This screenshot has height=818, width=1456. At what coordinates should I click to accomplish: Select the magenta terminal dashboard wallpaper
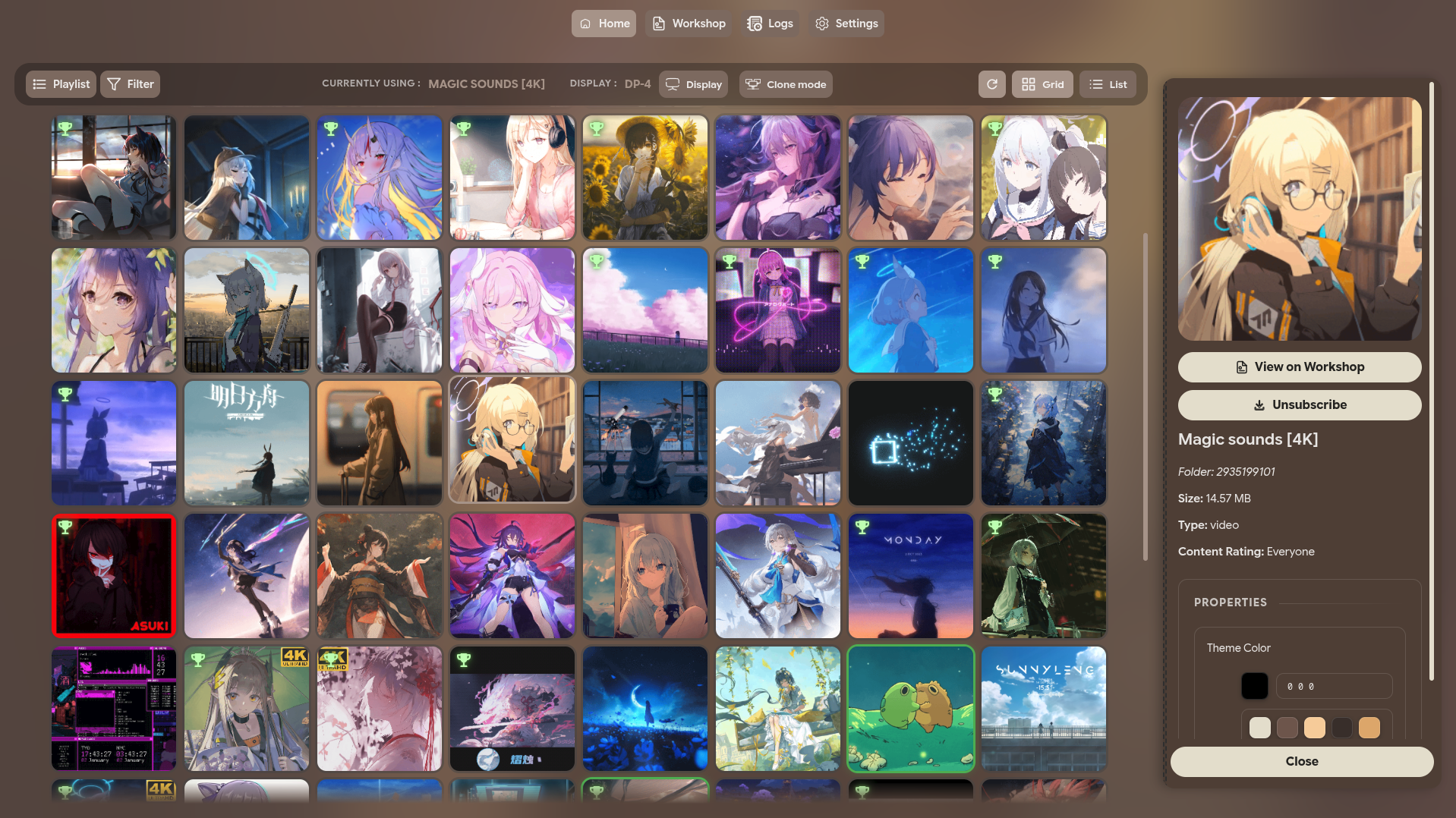click(114, 709)
